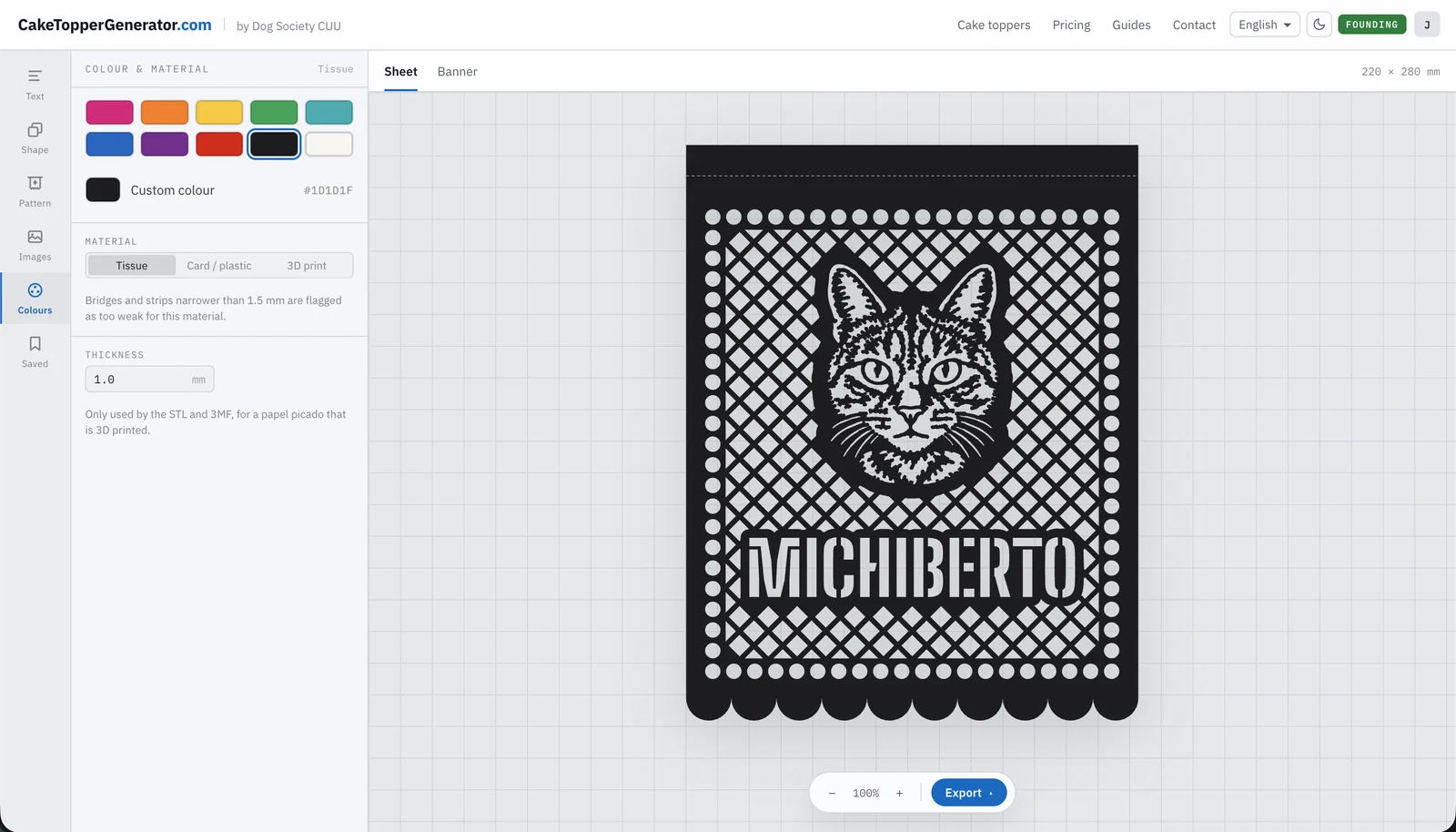Toggle dark mode moon icon
Screen dimensions: 1456x832
[1319, 25]
